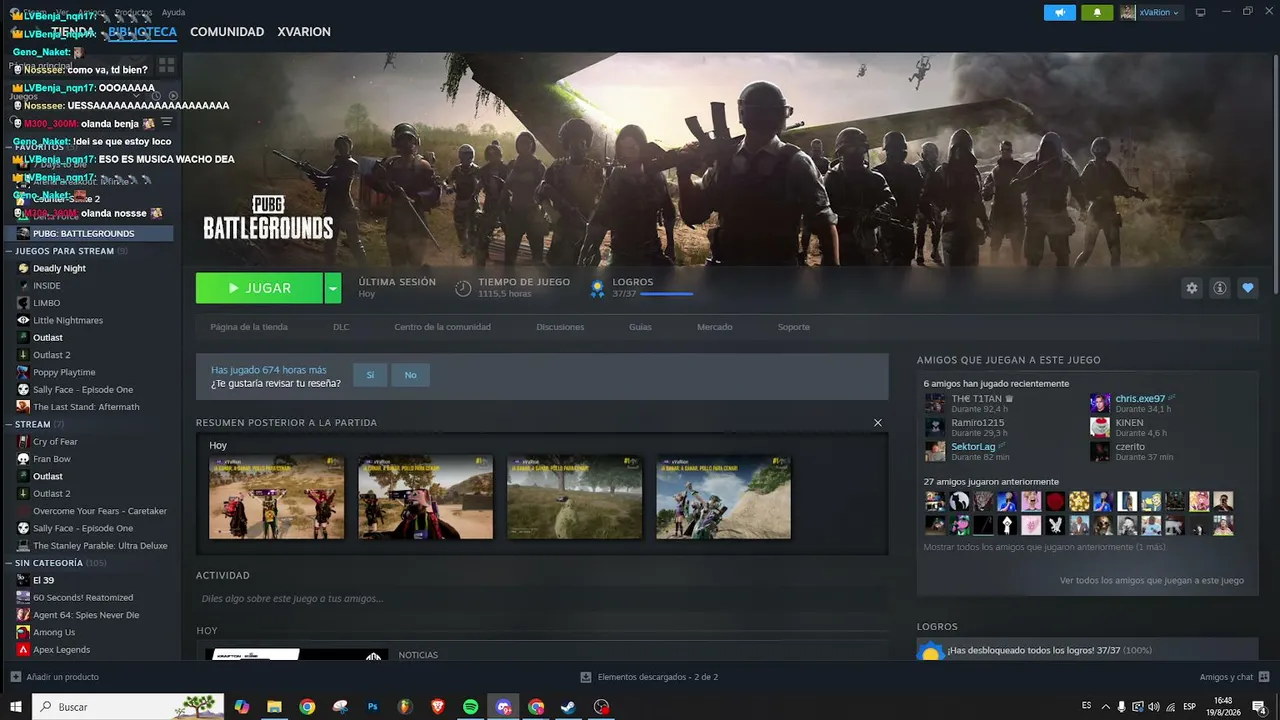Screen dimensions: 1280x720
Task: Open the third post-match grassy field screenshot
Action: 574,498
